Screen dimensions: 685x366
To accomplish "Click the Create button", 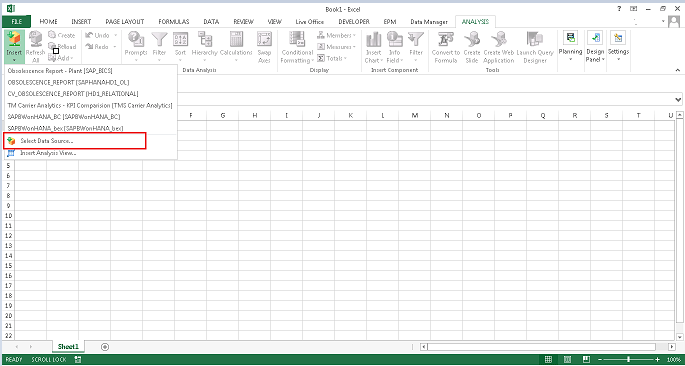I will [62, 35].
